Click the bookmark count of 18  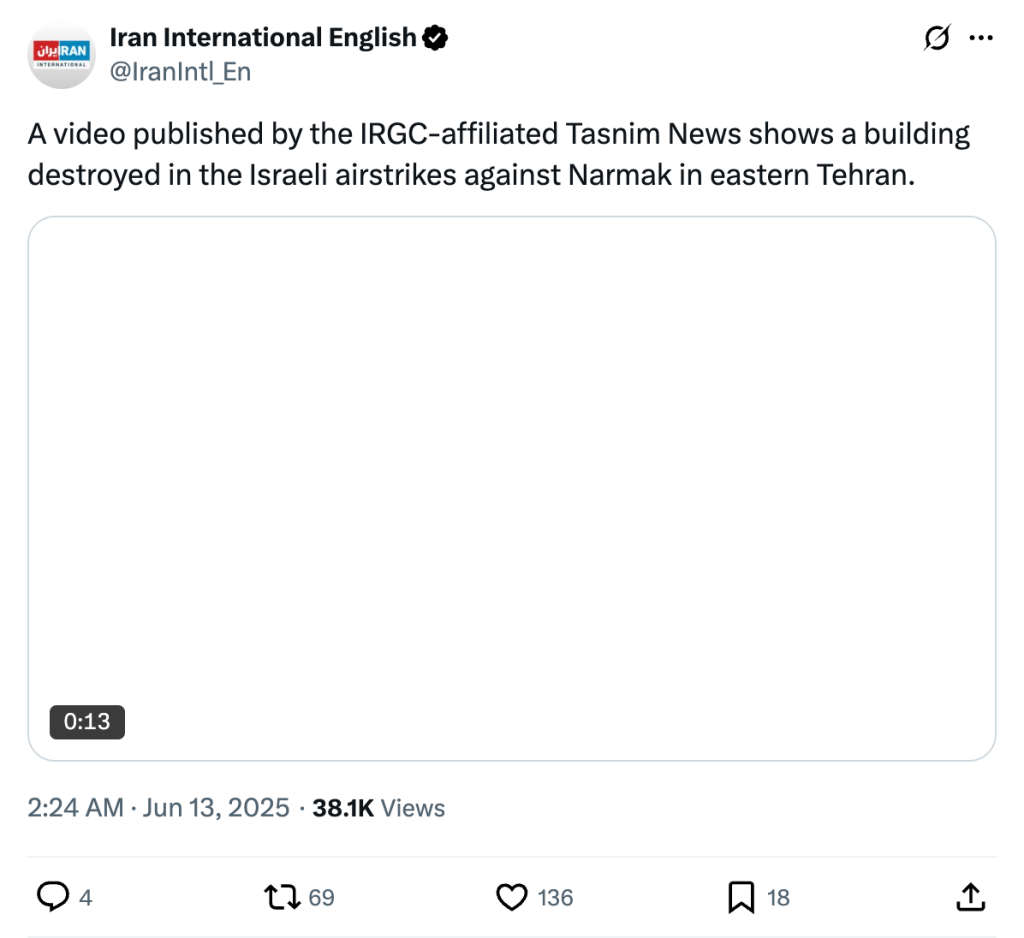[x=778, y=898]
